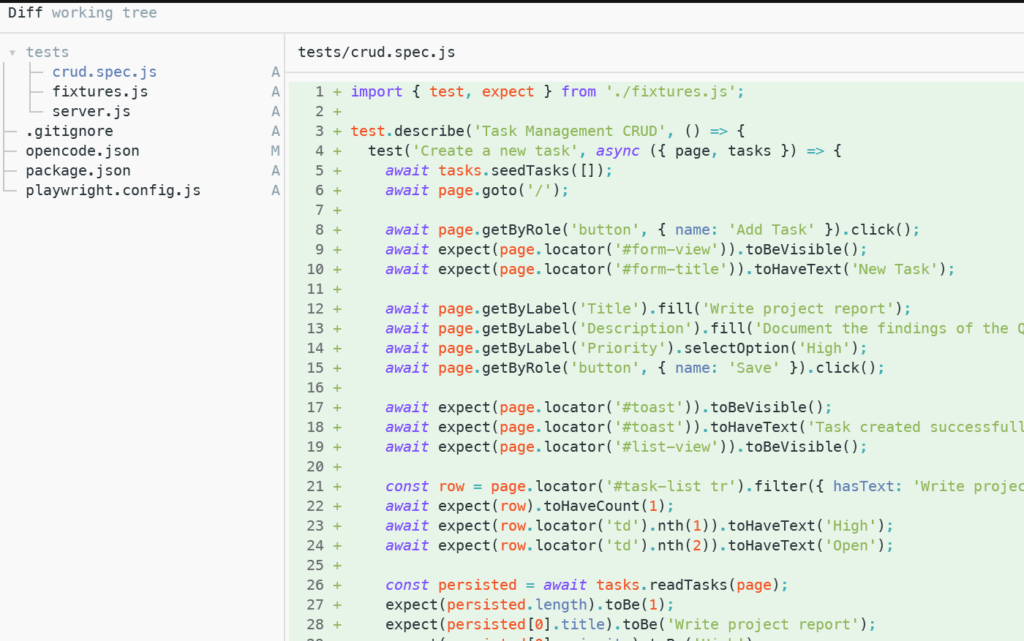1024x641 pixels.
Task: Click persisted.length on line 27
Action: coord(517,604)
